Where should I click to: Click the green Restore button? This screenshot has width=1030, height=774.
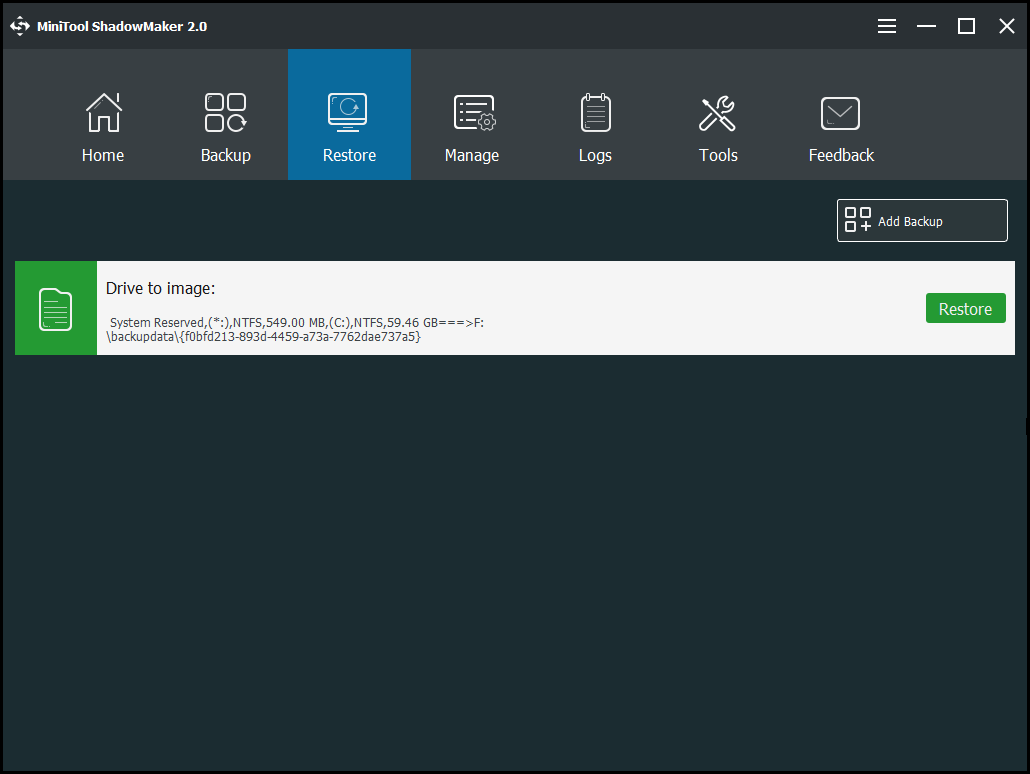(x=965, y=309)
